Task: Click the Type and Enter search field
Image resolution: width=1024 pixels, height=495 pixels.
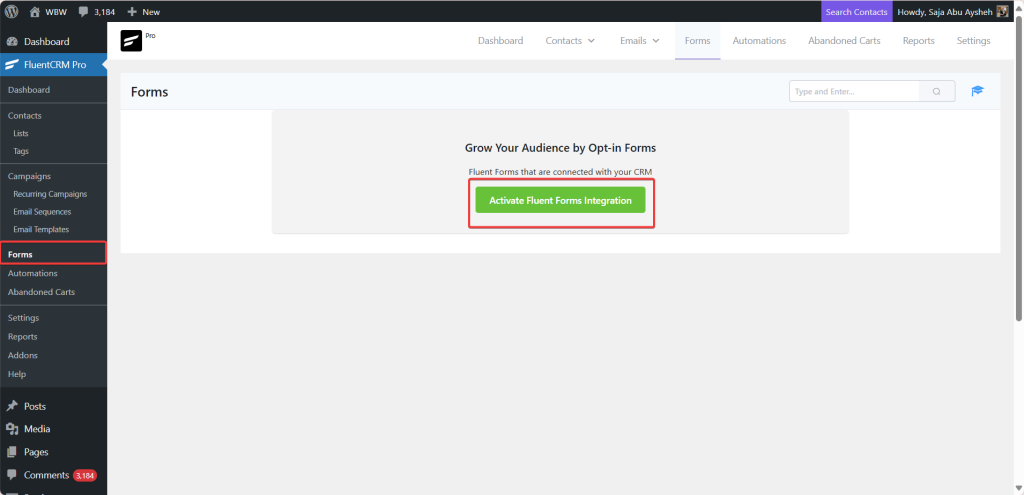Action: click(854, 91)
